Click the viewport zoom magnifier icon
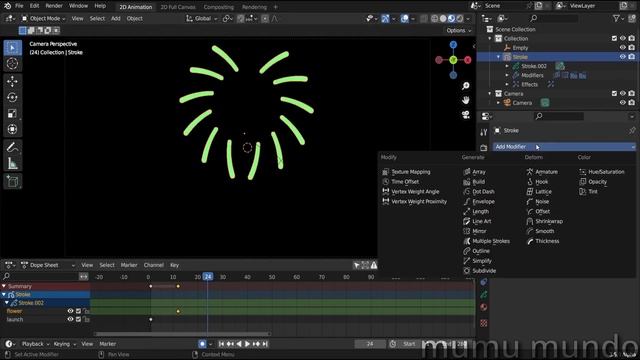This screenshot has height=360, width=640. pyautogui.click(x=465, y=86)
